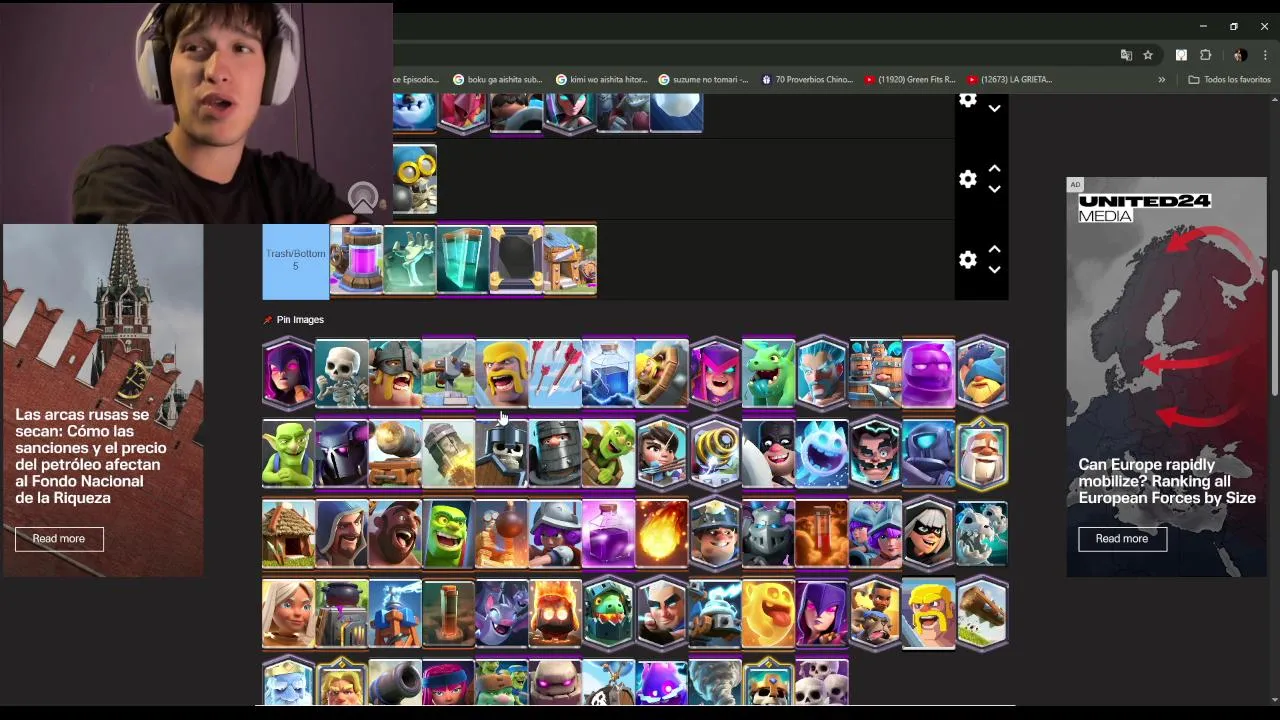
Task: Pick the Cannon card in bottom row
Action: tap(395, 683)
